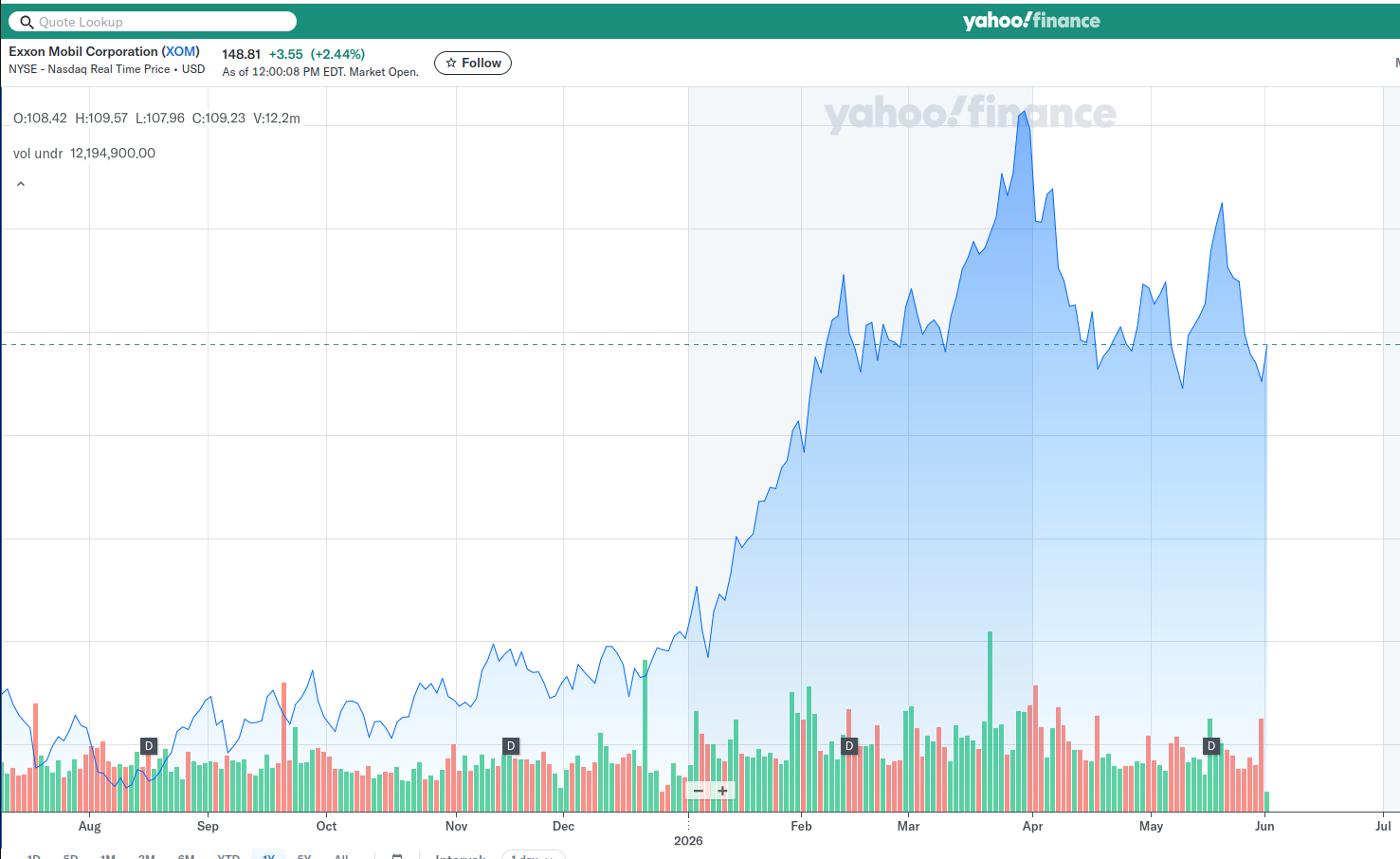Select the Oct label on the time axis
This screenshot has height=859, width=1400.
(x=326, y=826)
